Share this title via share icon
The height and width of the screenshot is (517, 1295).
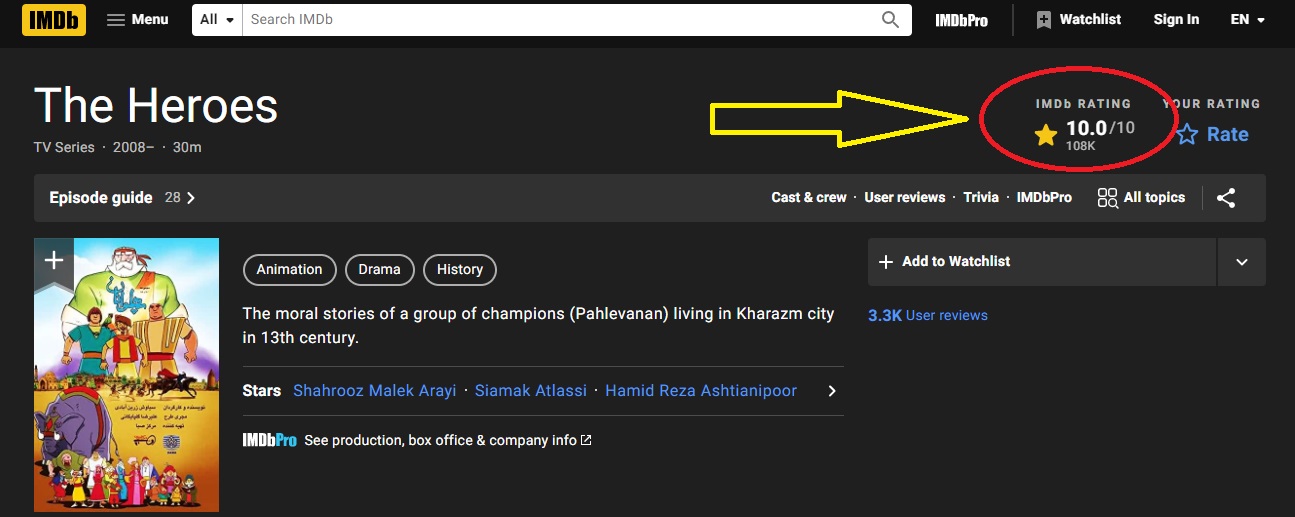click(x=1226, y=198)
